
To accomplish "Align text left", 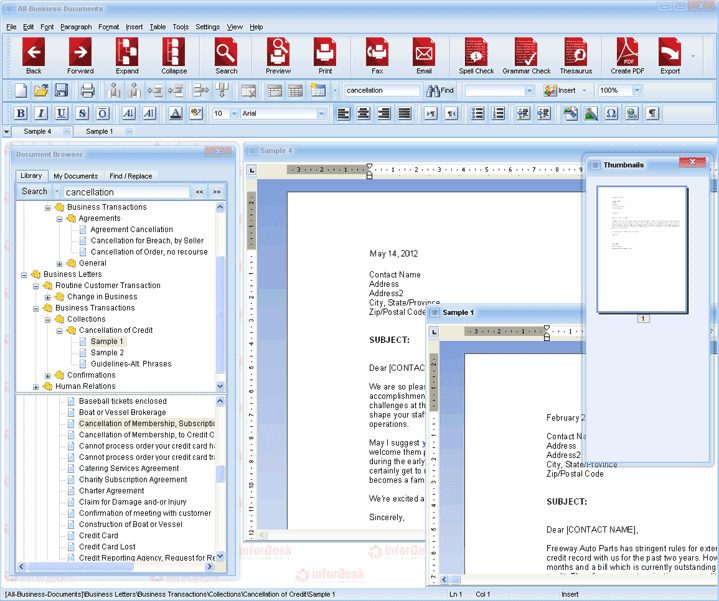I will click(343, 113).
